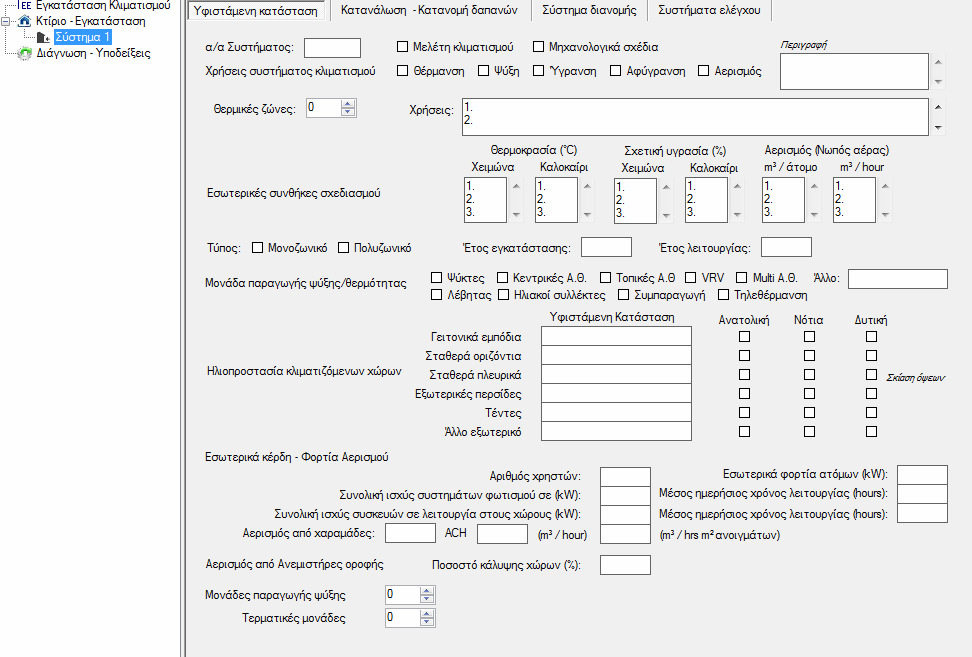Open Σύστημα διανομής tab
Image resolution: width=972 pixels, height=657 pixels.
(x=589, y=10)
